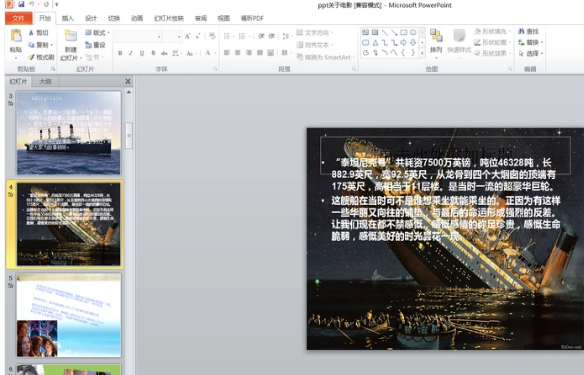The image size is (584, 375).
Task: Click the 重设 reset slide button
Action: click(x=95, y=45)
